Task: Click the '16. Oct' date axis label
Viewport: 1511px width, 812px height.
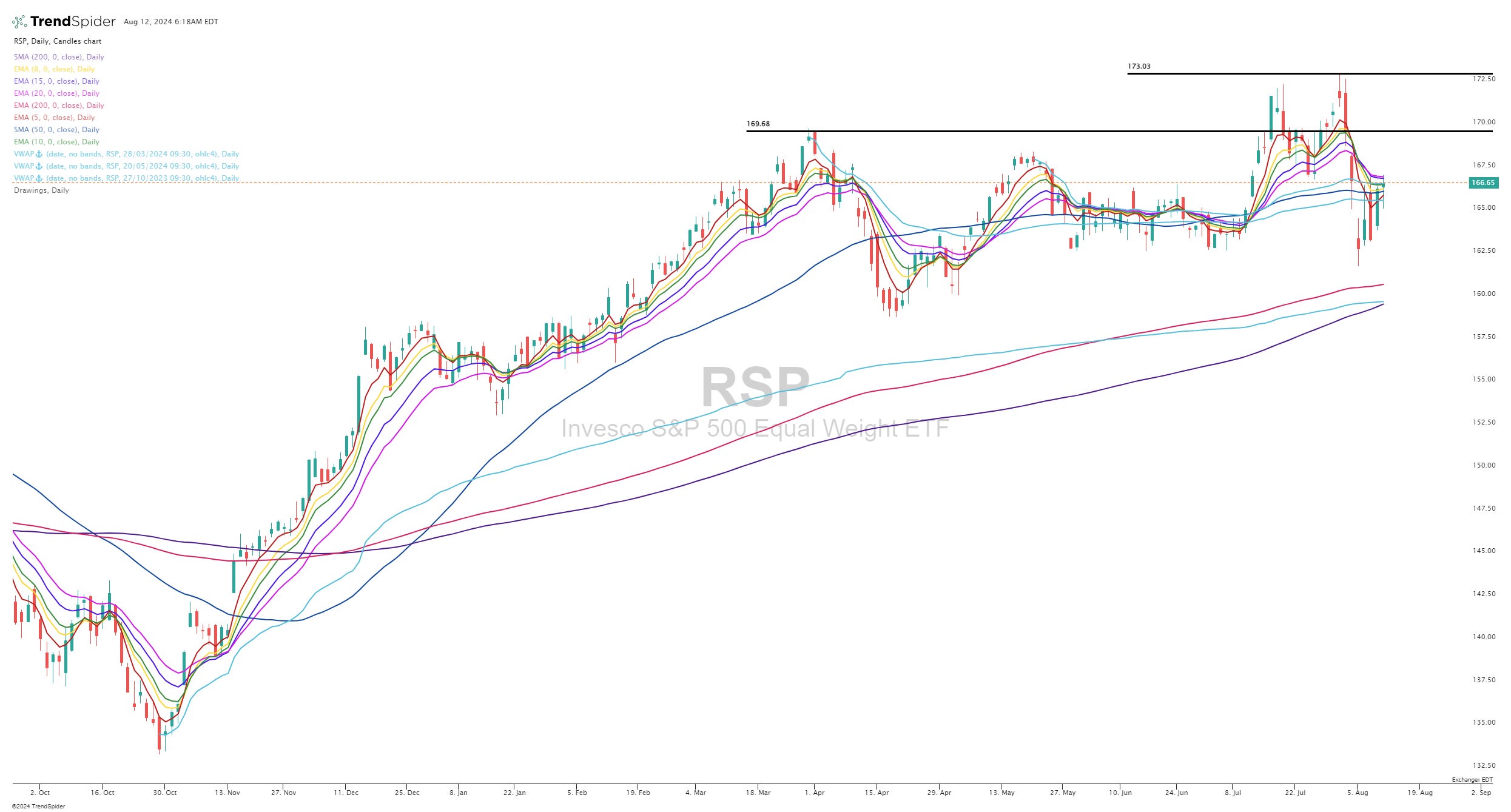Action: (x=103, y=793)
